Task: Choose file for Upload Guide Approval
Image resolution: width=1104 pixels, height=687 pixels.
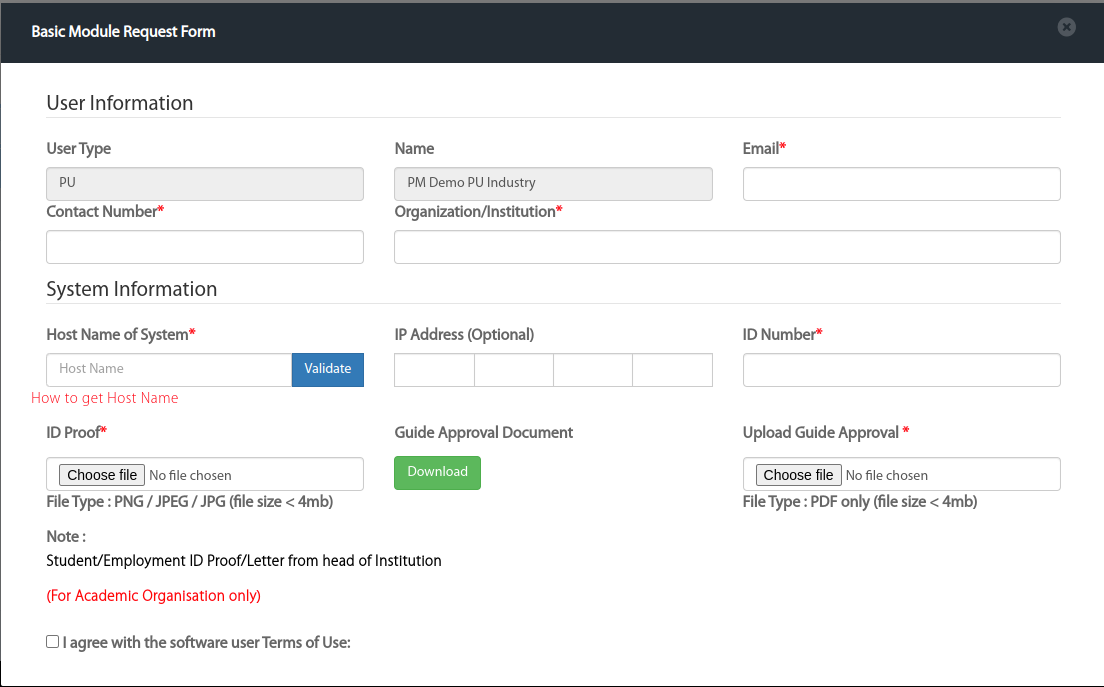Action: tap(798, 475)
